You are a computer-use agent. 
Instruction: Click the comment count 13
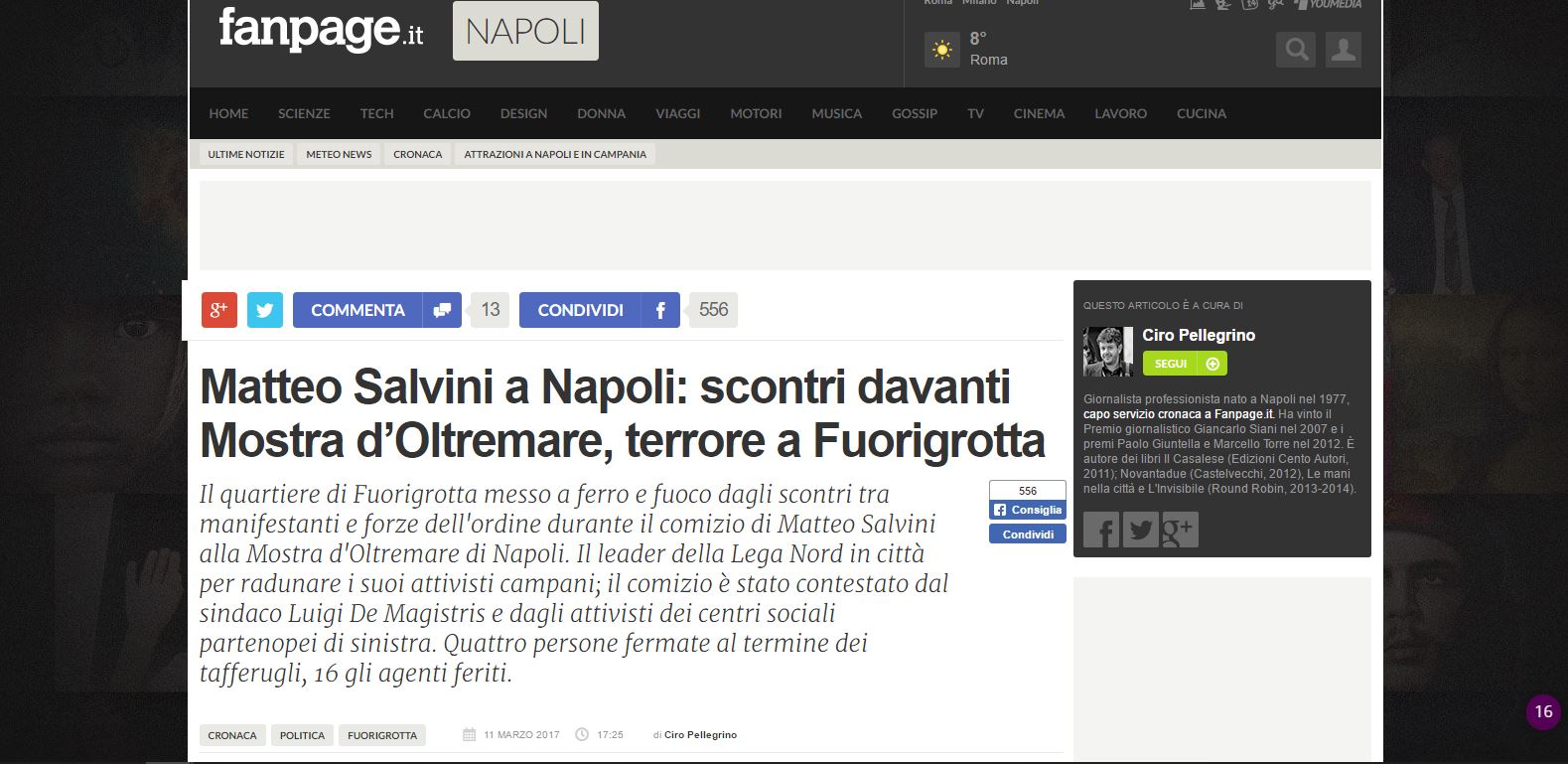490,310
